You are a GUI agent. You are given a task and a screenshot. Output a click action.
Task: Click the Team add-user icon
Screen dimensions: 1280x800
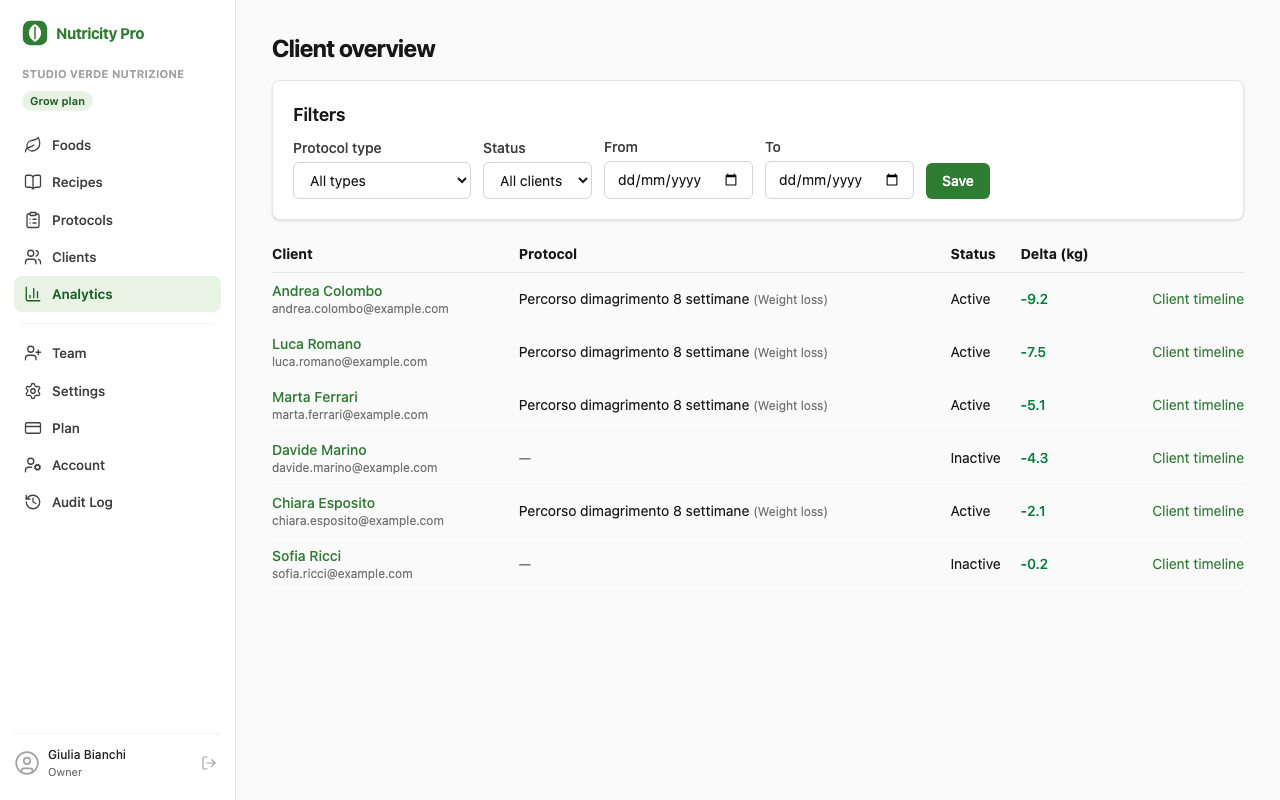pyautogui.click(x=33, y=353)
